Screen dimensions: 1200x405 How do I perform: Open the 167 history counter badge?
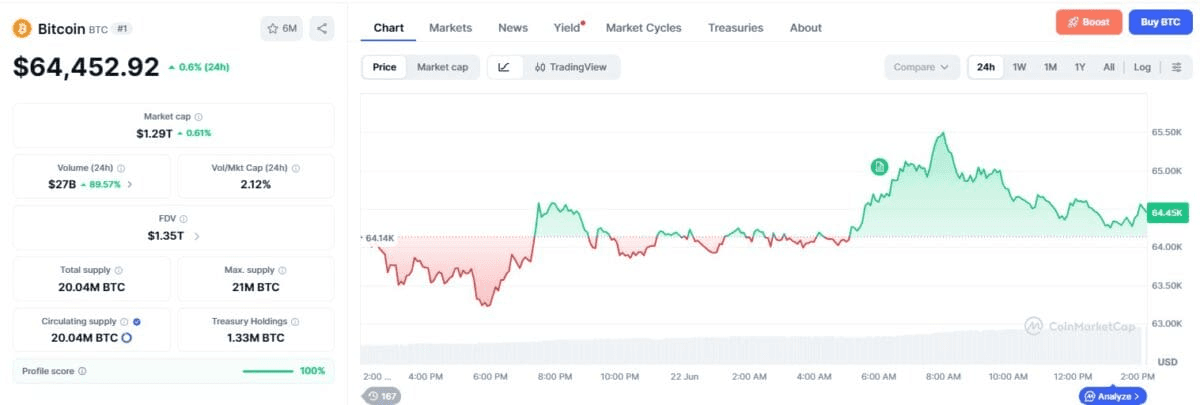pyautogui.click(x=381, y=396)
